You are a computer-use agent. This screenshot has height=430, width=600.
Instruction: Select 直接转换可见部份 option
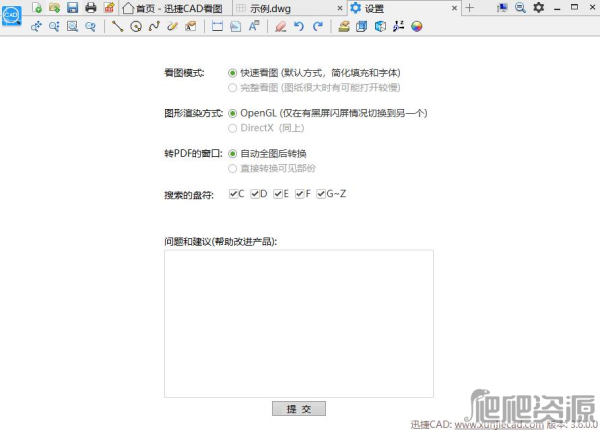[232, 168]
